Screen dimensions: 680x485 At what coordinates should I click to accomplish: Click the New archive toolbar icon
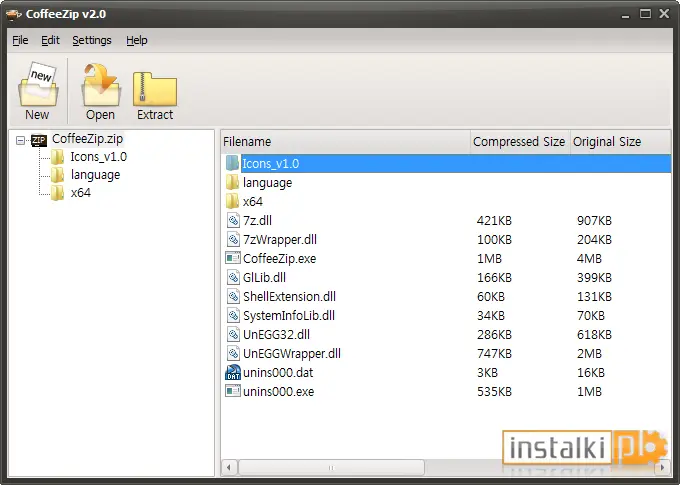pyautogui.click(x=38, y=91)
